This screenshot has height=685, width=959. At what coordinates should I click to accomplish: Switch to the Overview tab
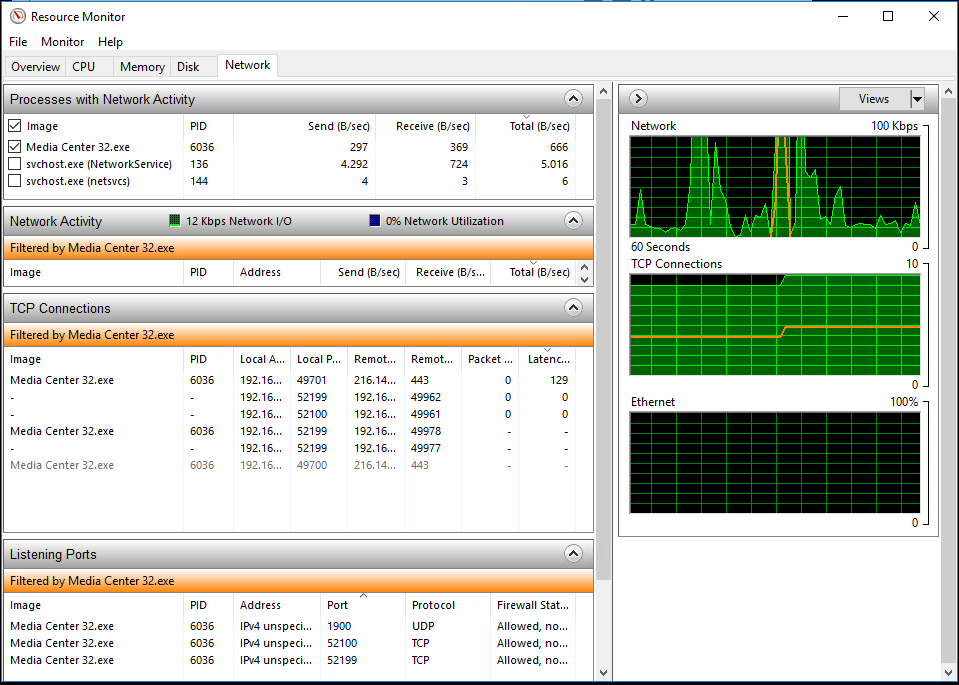(35, 67)
